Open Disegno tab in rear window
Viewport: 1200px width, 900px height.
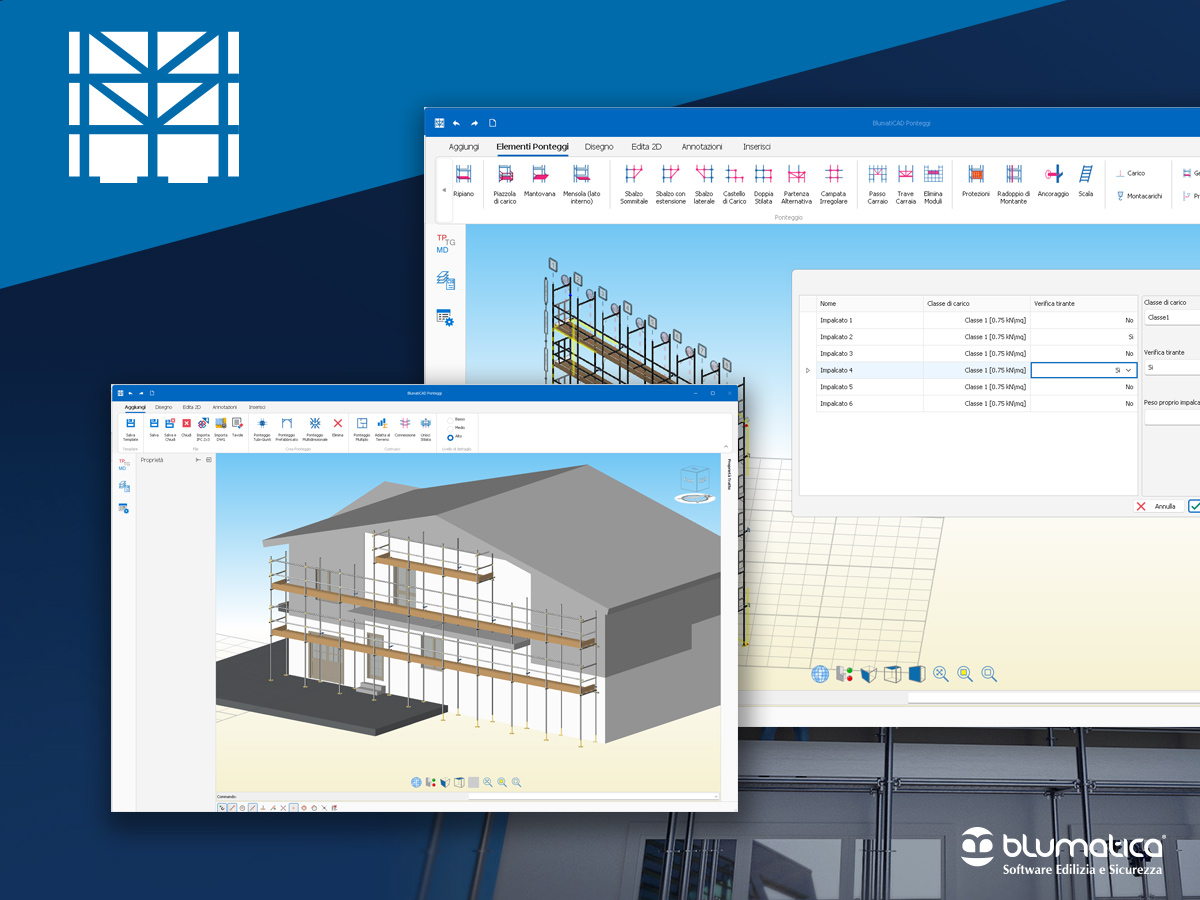pyautogui.click(x=599, y=146)
